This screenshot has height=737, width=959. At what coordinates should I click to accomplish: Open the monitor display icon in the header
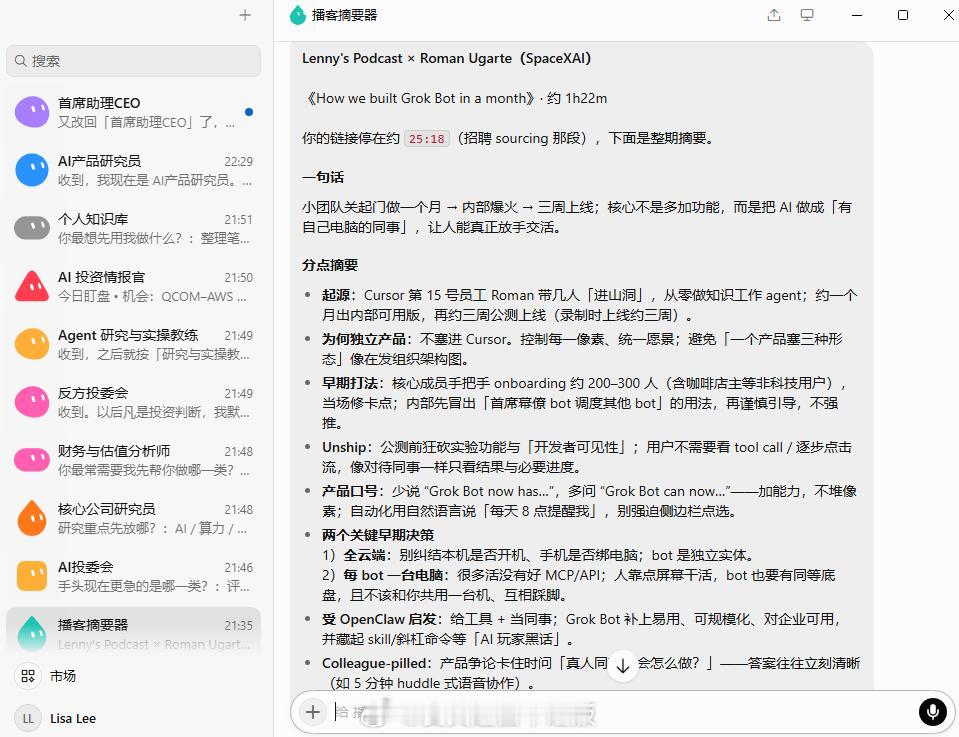click(807, 15)
